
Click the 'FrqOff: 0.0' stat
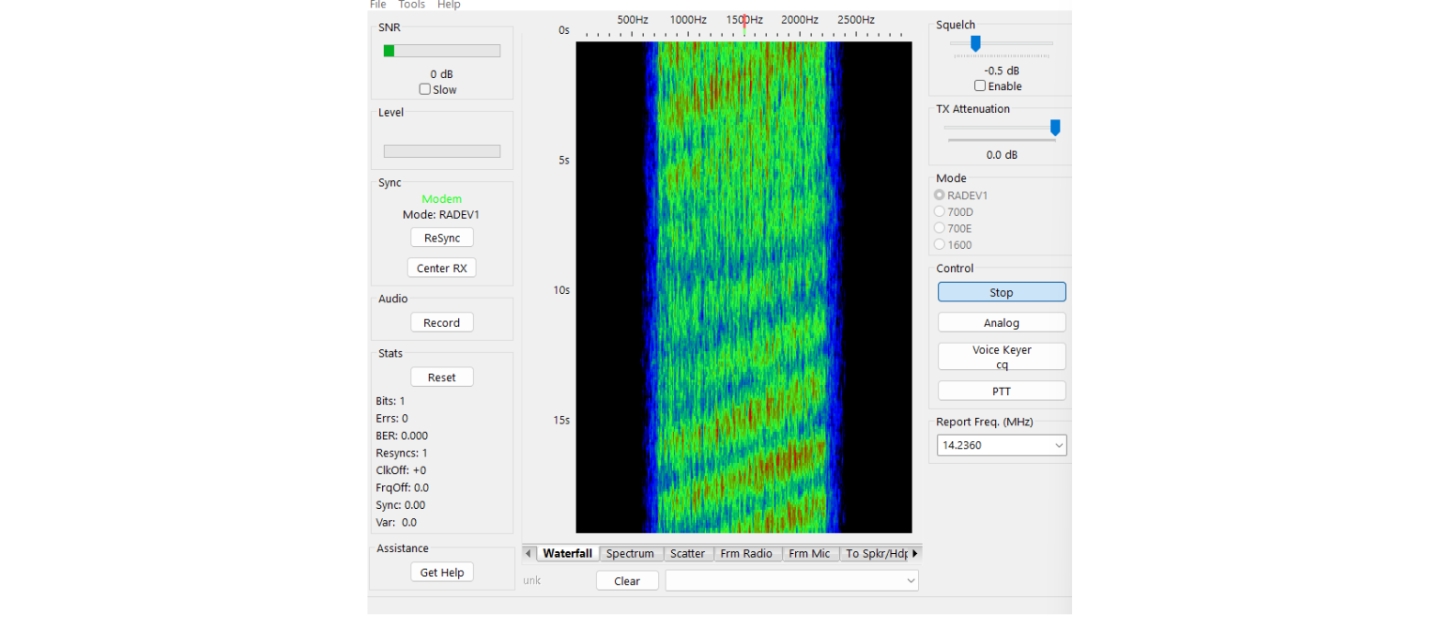[402, 488]
